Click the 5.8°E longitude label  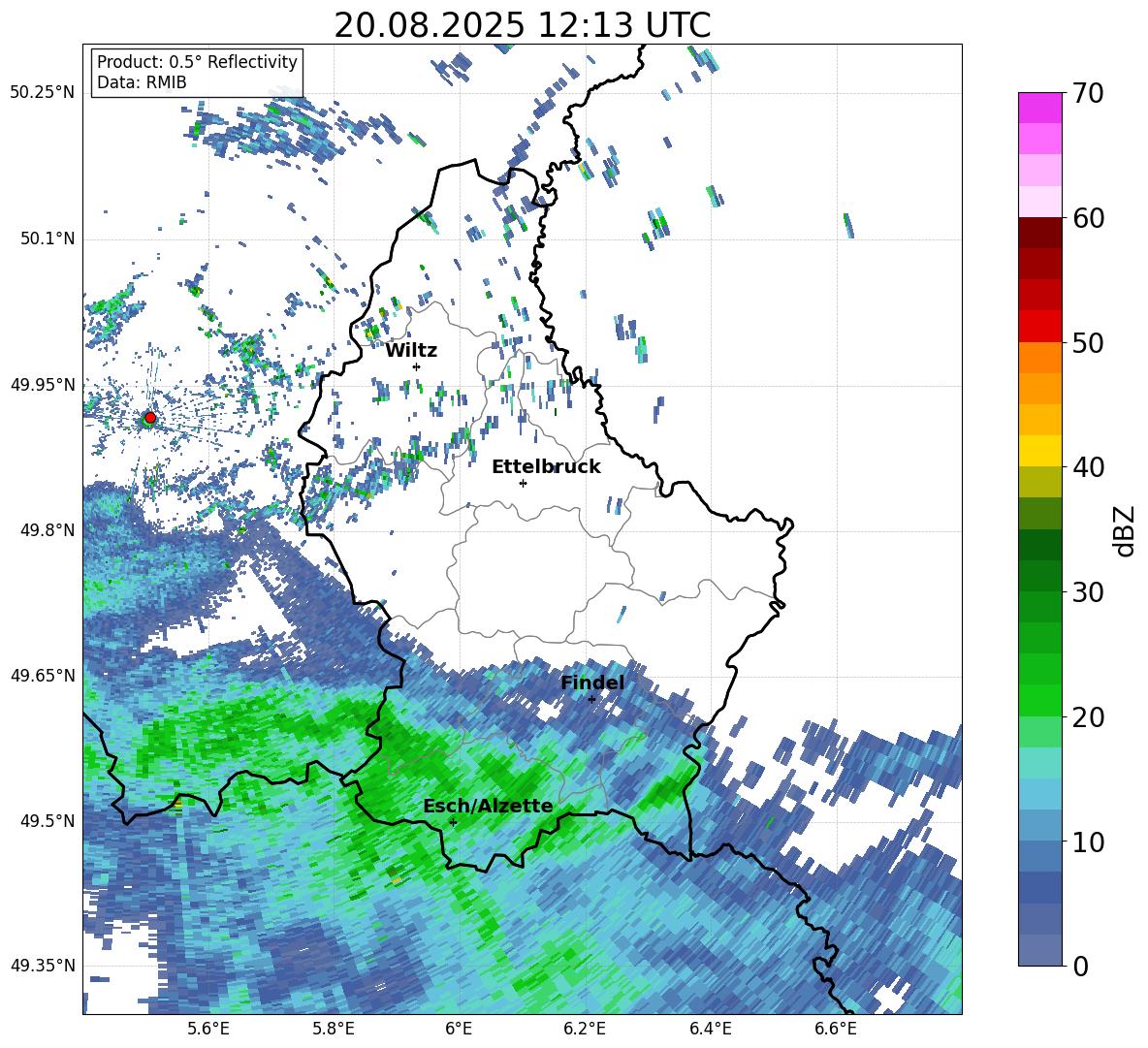[334, 1029]
